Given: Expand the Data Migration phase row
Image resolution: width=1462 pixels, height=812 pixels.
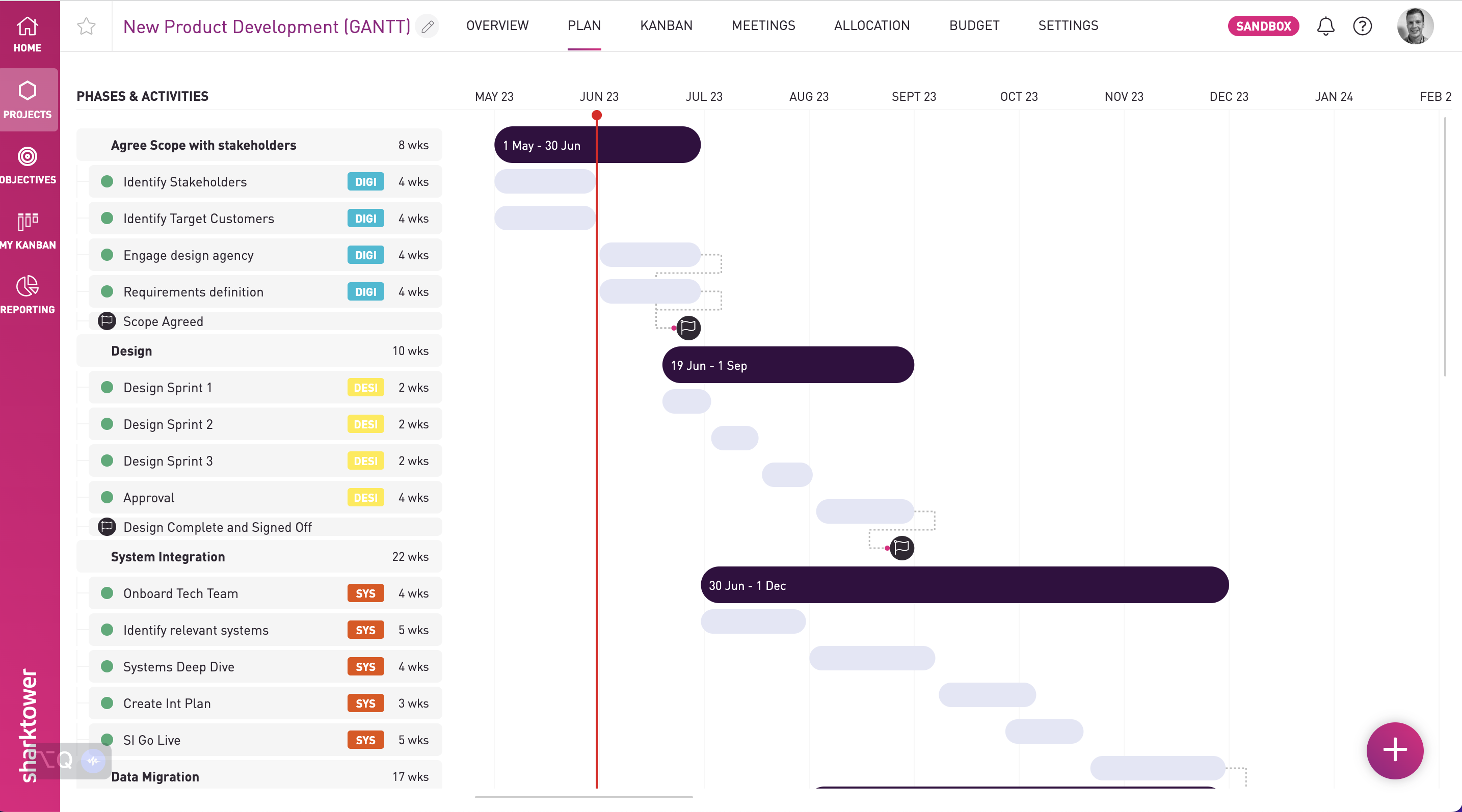Looking at the screenshot, I should (x=155, y=776).
